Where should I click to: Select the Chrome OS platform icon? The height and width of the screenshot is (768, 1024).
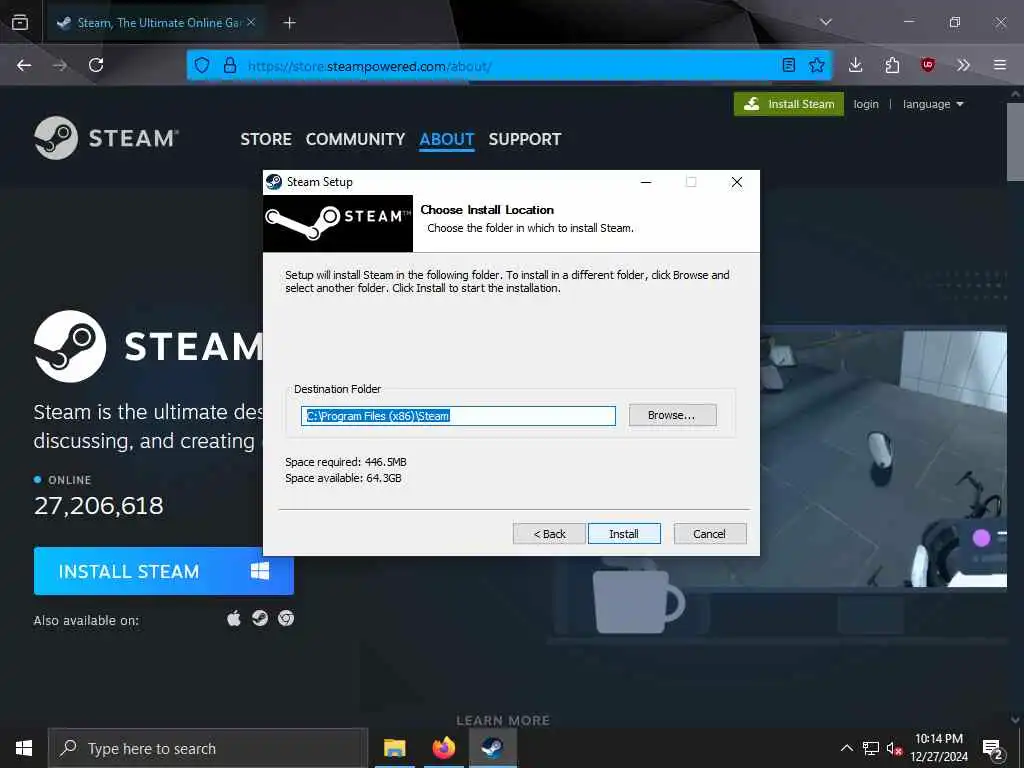286,618
